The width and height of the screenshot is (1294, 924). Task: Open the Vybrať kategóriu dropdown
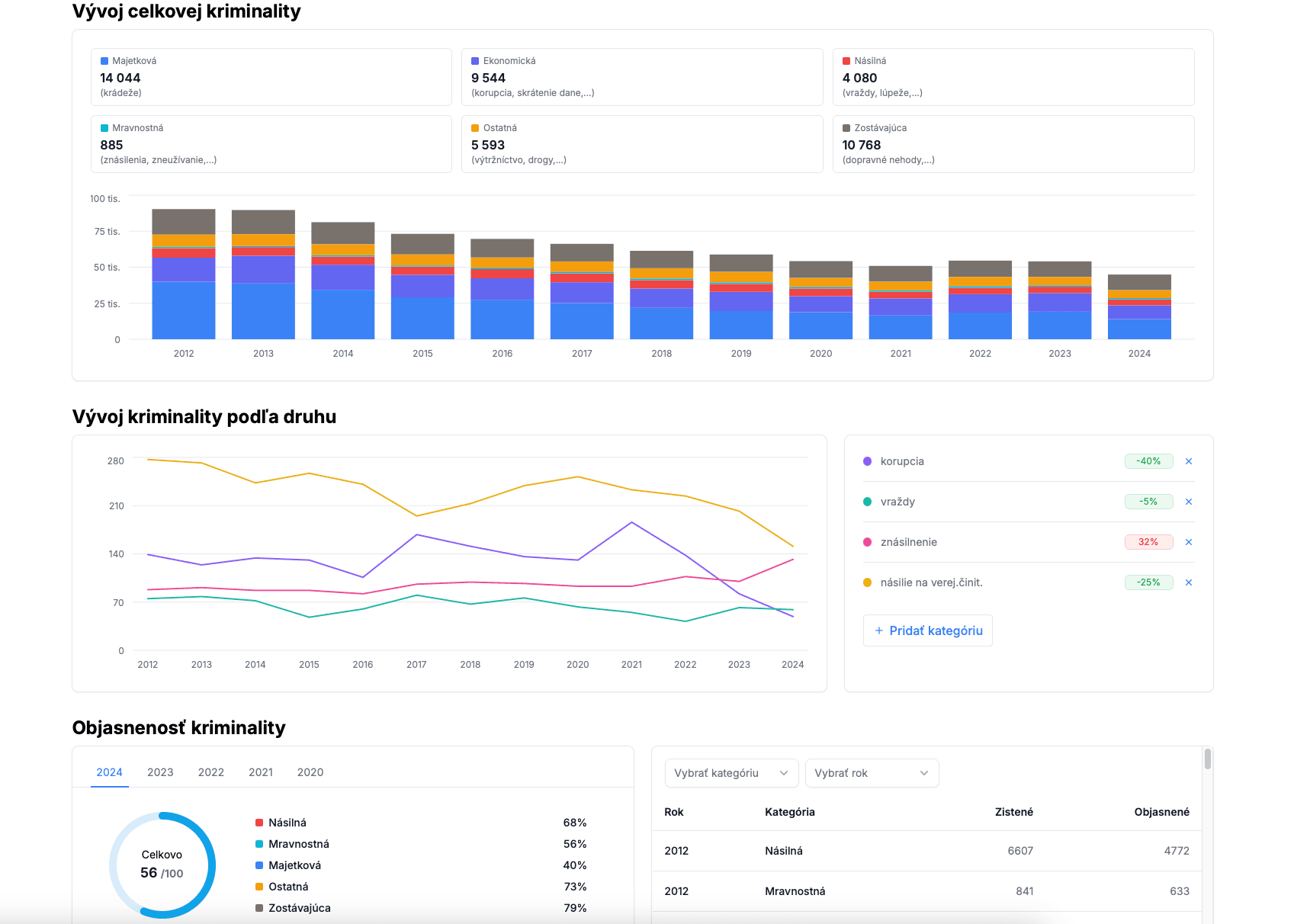click(x=730, y=773)
